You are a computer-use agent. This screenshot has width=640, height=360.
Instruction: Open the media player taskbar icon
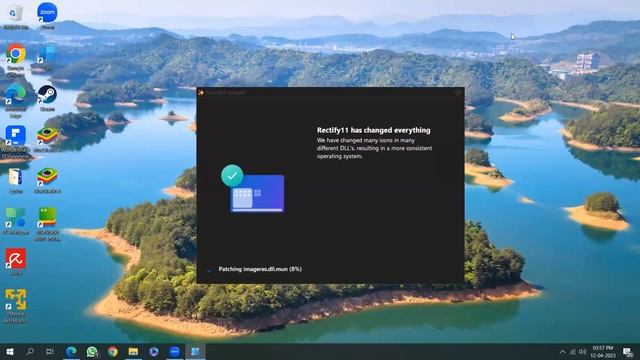coord(154,351)
